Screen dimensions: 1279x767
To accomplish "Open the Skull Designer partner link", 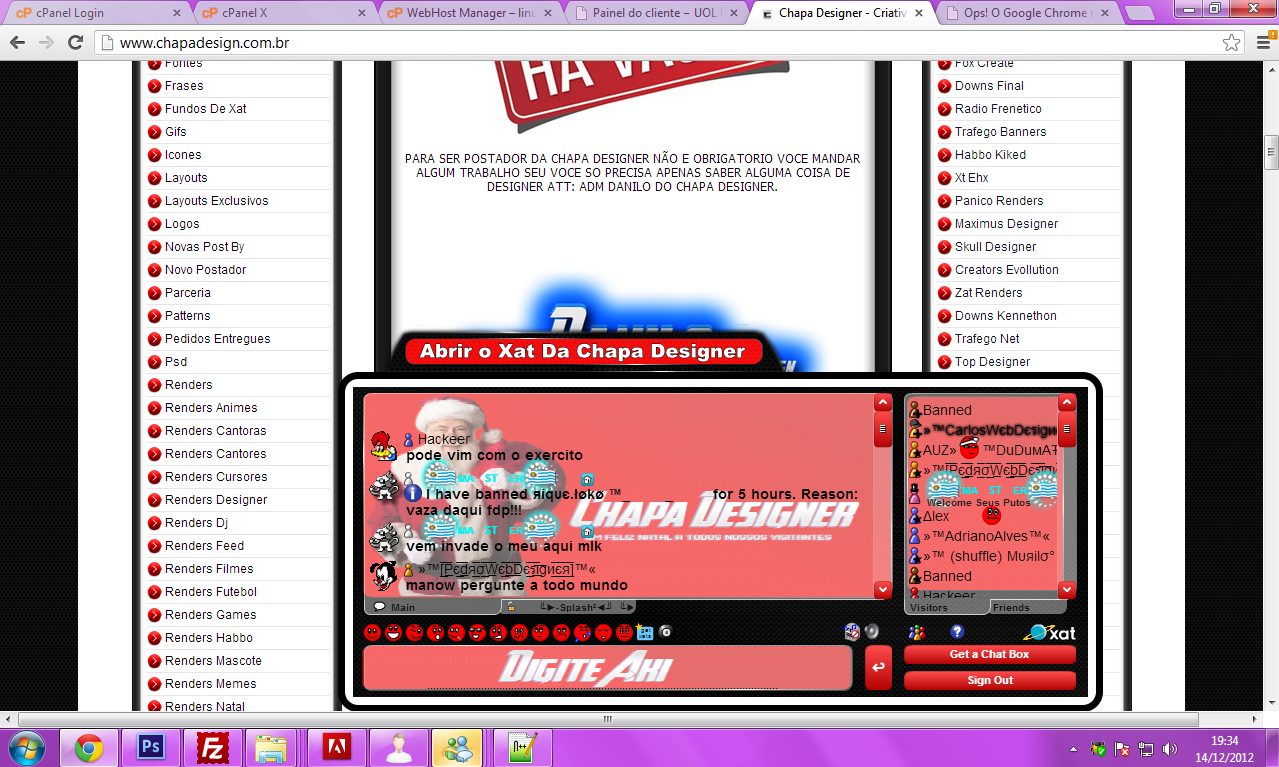I will click(995, 247).
